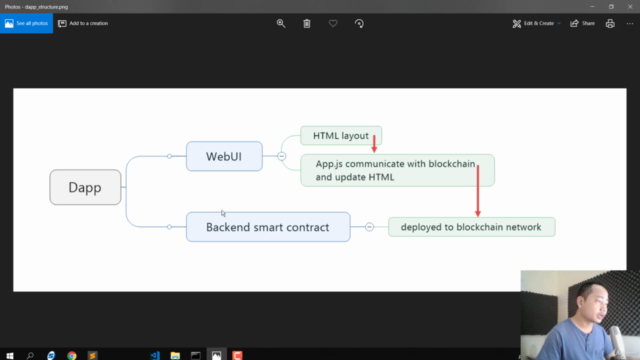This screenshot has width=640, height=360.
Task: Click the printer icon
Action: [x=610, y=24]
